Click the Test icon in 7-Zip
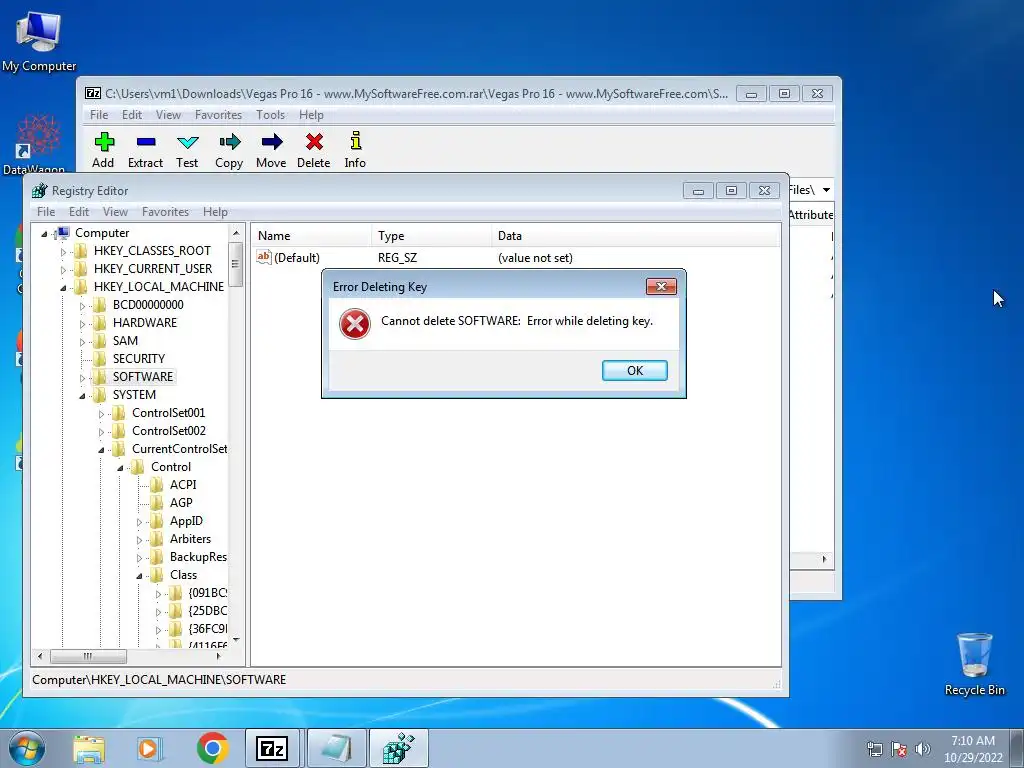Image resolution: width=1024 pixels, height=768 pixels. point(187,142)
